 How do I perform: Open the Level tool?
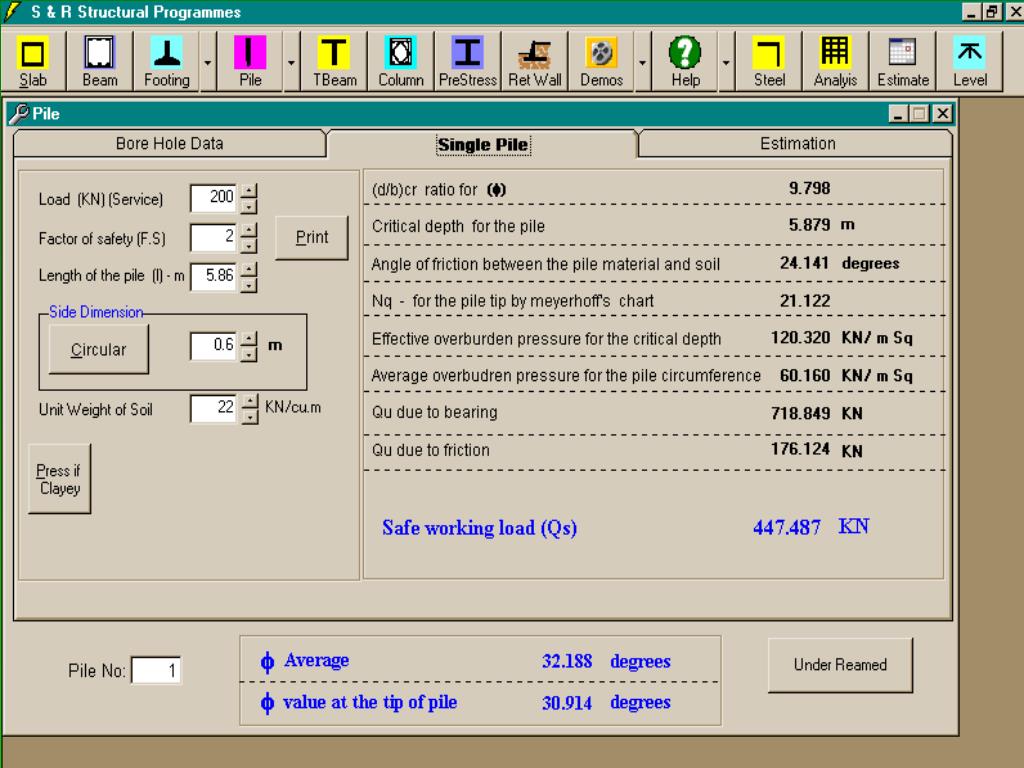pyautogui.click(x=969, y=61)
